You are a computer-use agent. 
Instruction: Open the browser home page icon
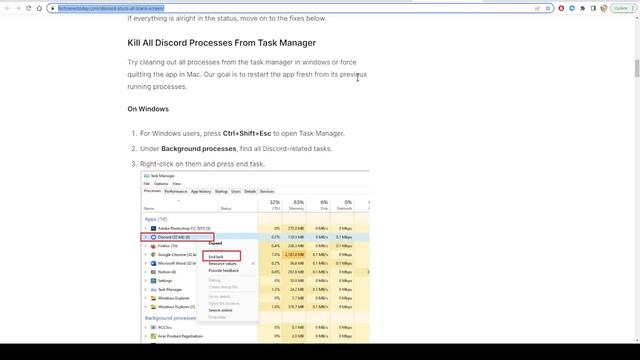39,8
